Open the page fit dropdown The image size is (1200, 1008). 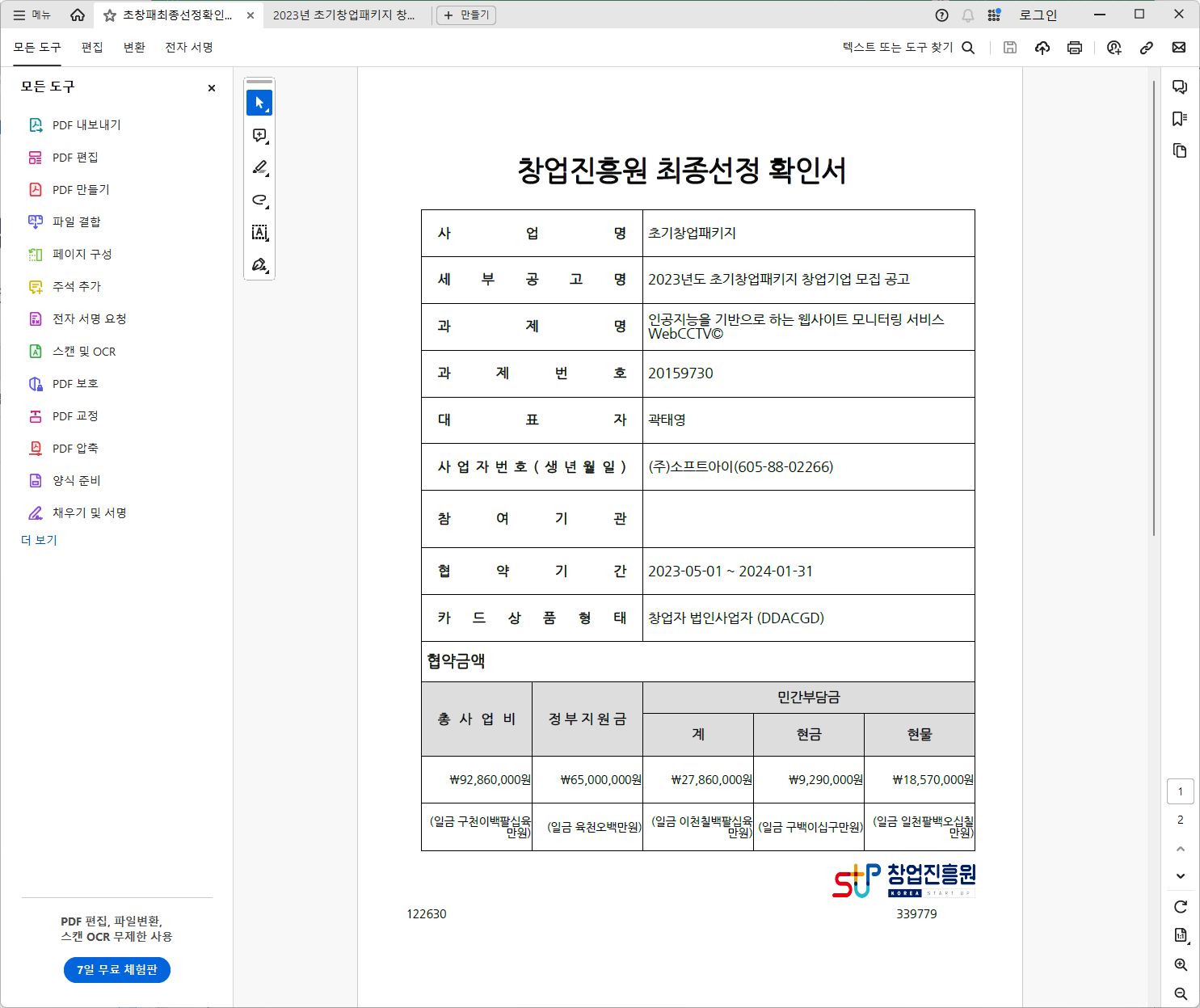1181,935
